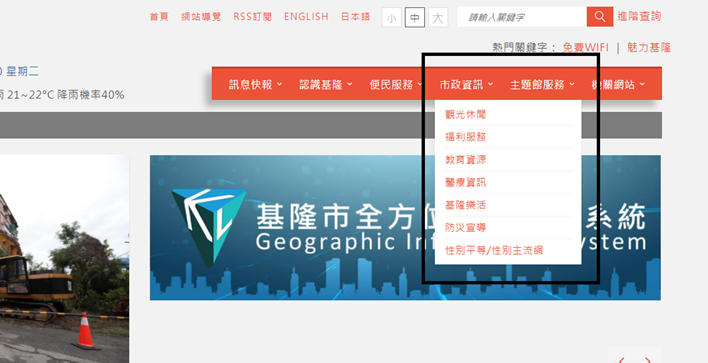Switch the site to ENGLISH

point(306,17)
